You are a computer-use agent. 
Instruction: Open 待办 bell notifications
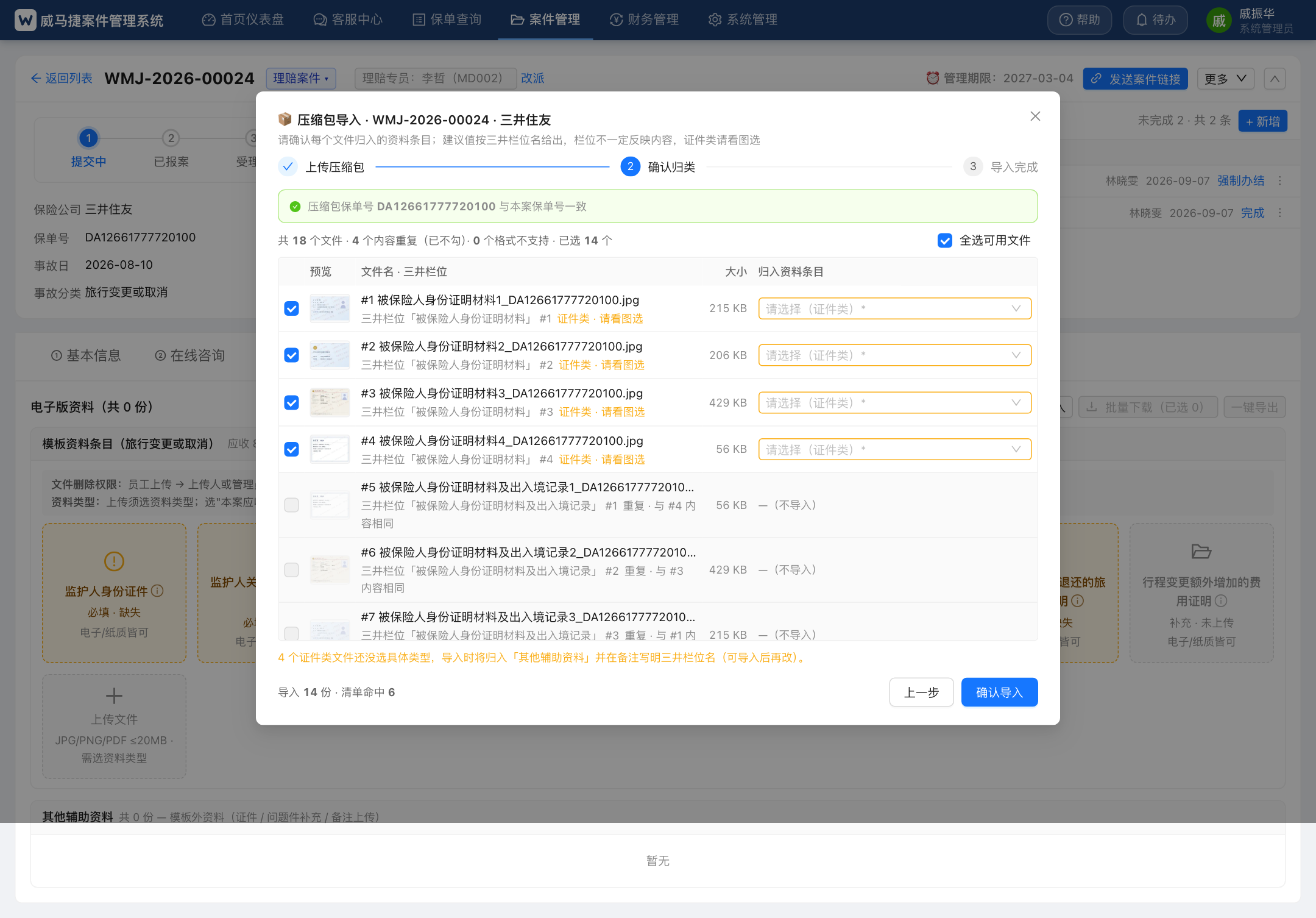[x=1155, y=20]
